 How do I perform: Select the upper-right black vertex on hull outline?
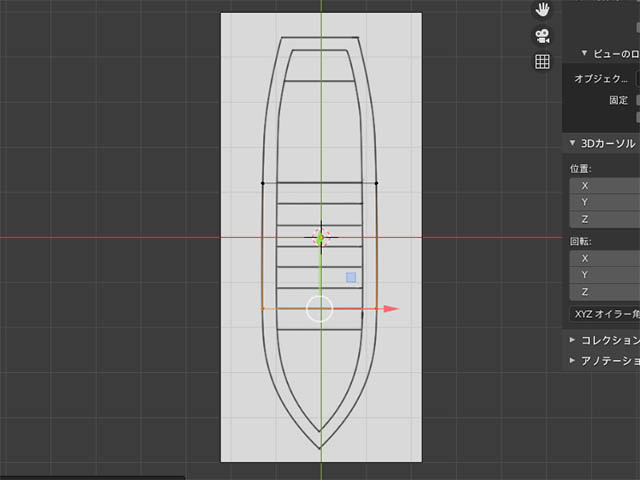click(x=376, y=183)
